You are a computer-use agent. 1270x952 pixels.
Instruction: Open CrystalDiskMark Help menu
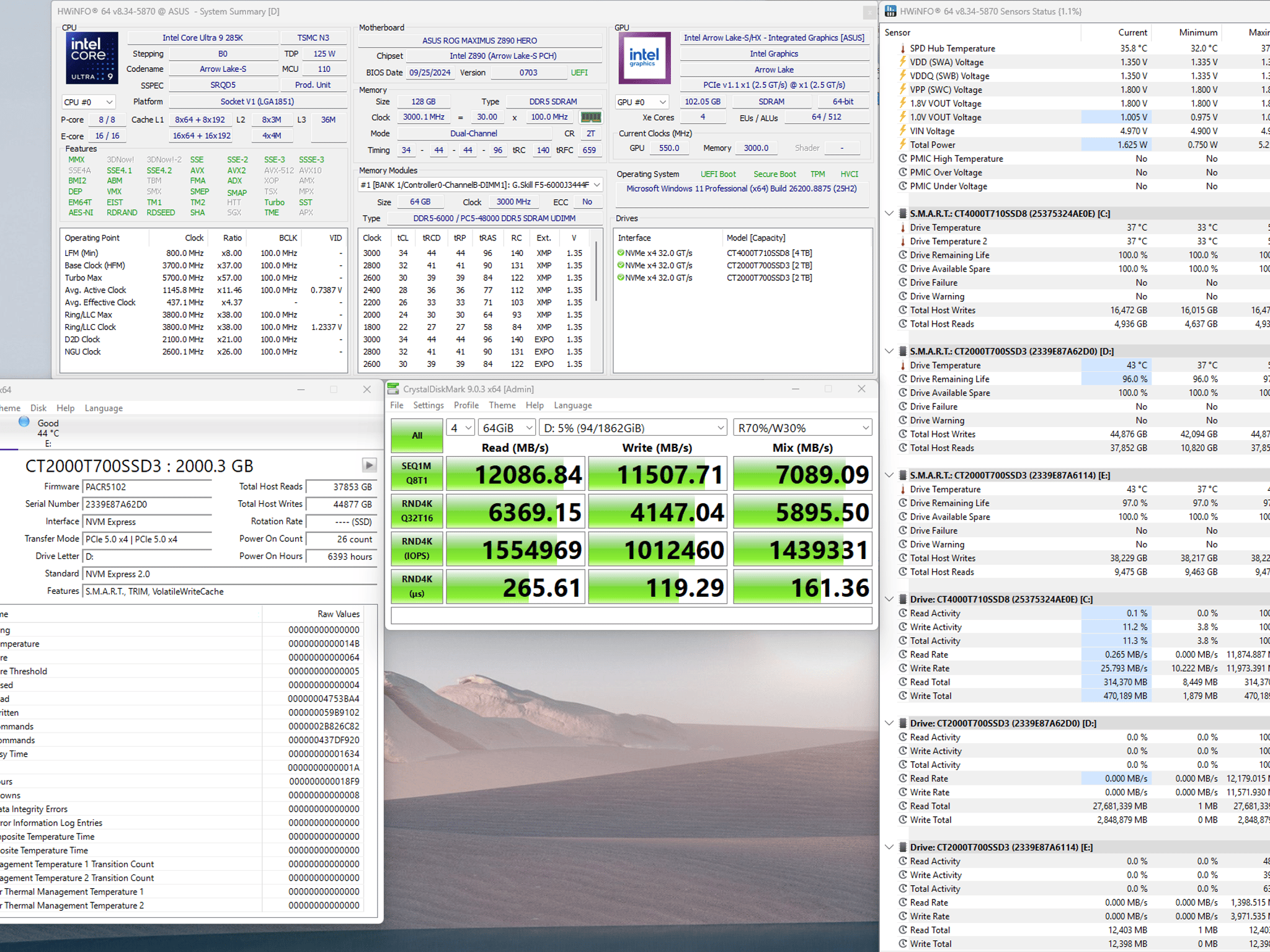(x=535, y=405)
